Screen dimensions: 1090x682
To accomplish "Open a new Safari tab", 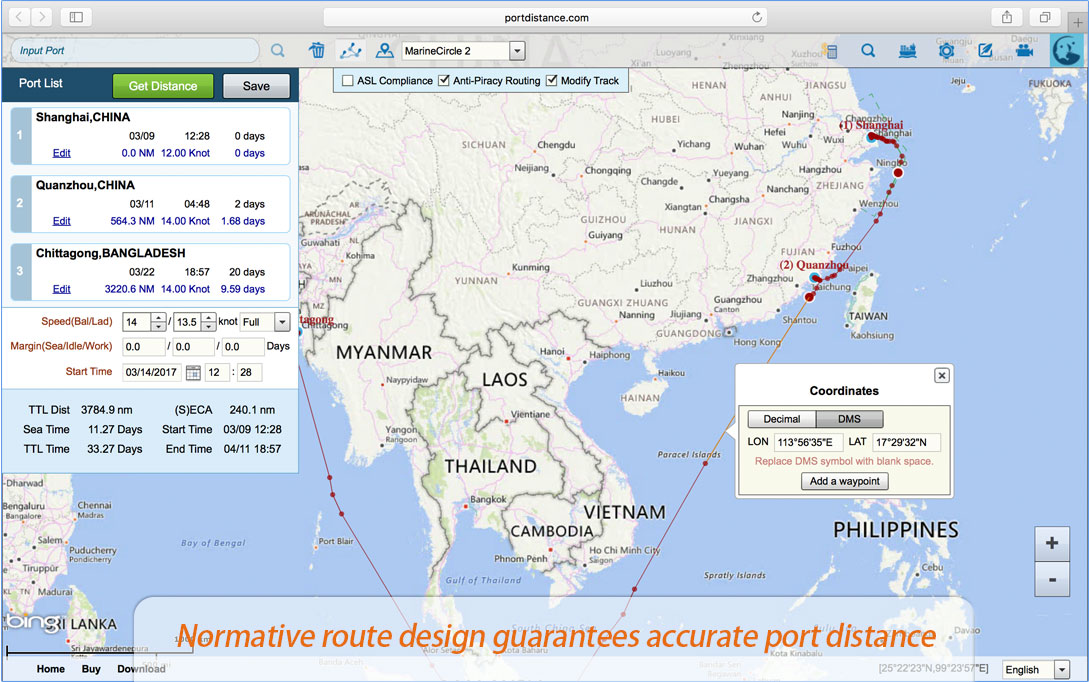I will tap(1077, 22).
